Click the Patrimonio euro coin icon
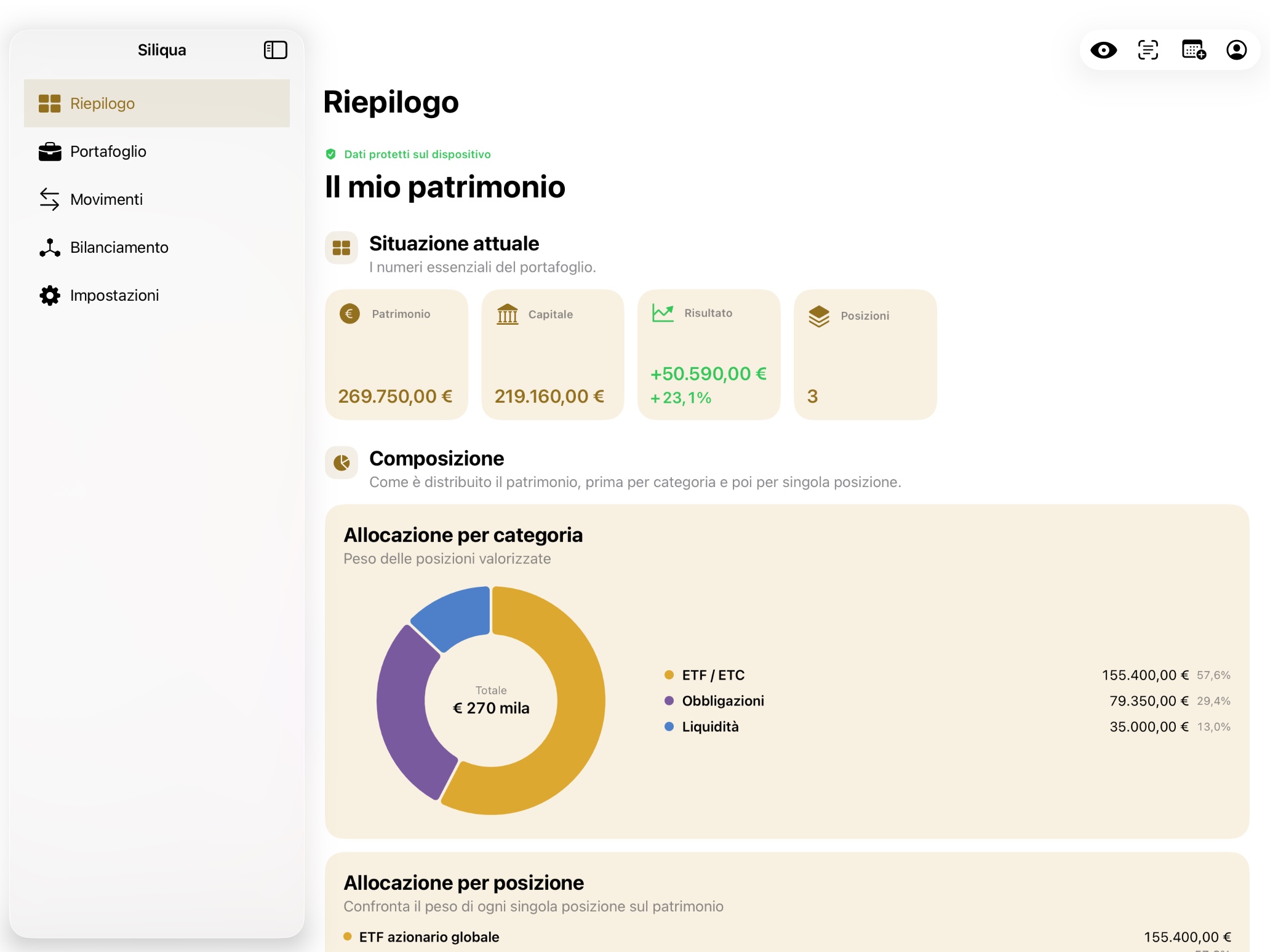The width and height of the screenshot is (1270, 952). (x=349, y=314)
